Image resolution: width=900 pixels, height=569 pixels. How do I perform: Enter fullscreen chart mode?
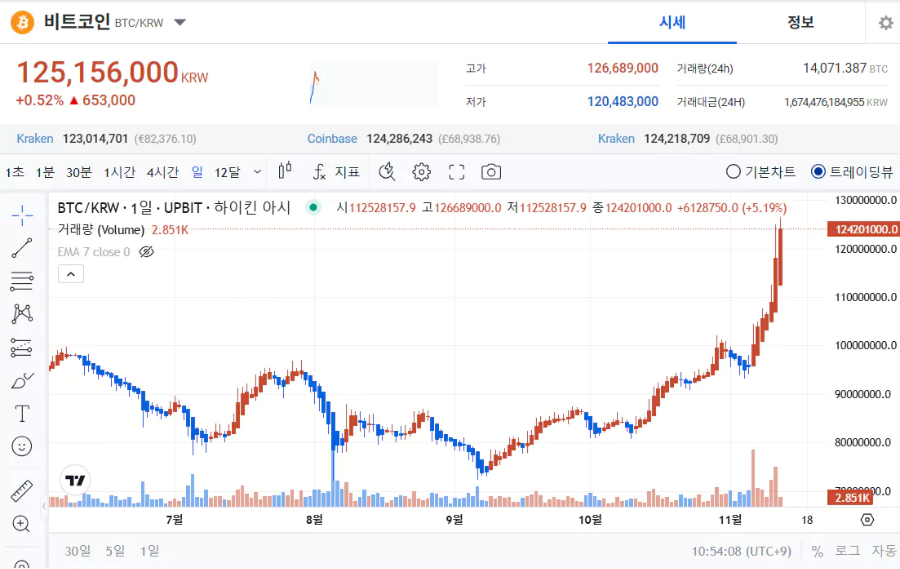pyautogui.click(x=456, y=172)
